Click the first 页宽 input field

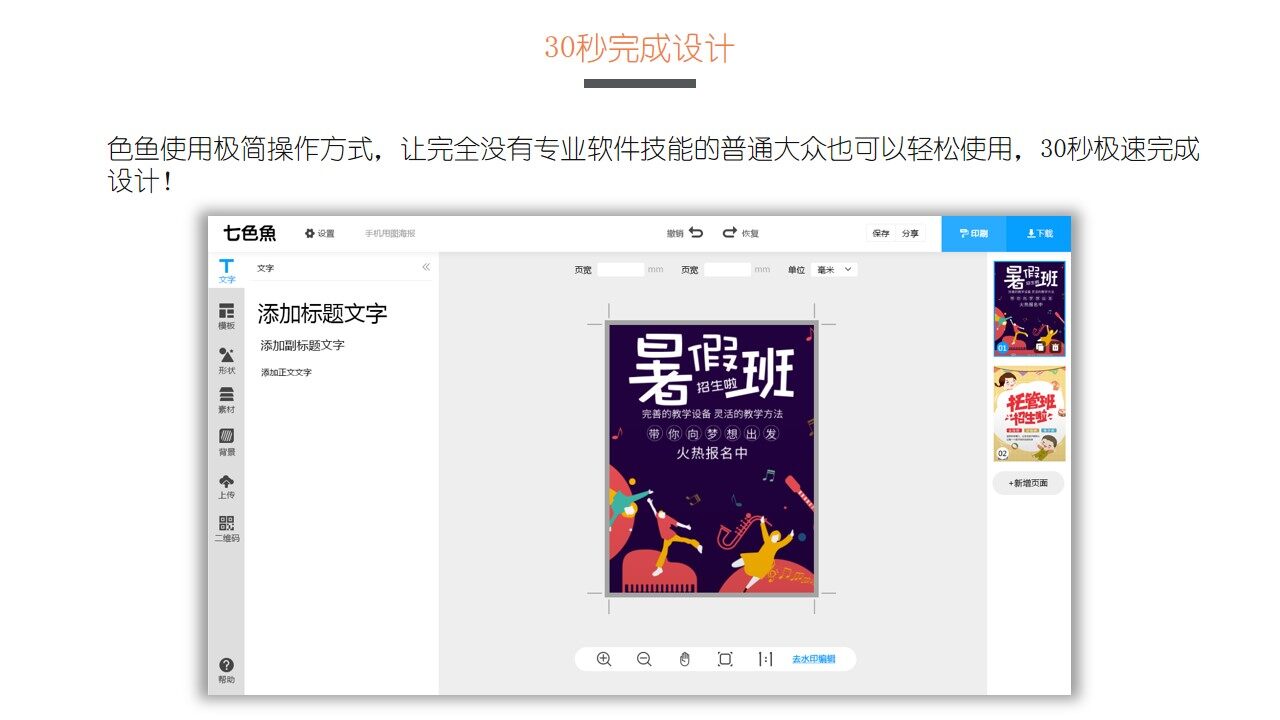pyautogui.click(x=620, y=270)
